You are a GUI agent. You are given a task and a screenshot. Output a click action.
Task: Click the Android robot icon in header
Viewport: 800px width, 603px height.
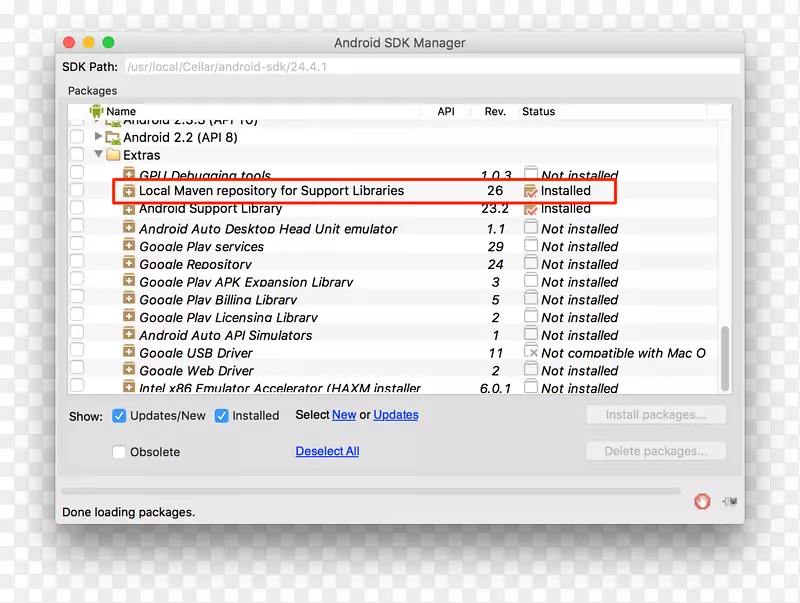coord(96,112)
